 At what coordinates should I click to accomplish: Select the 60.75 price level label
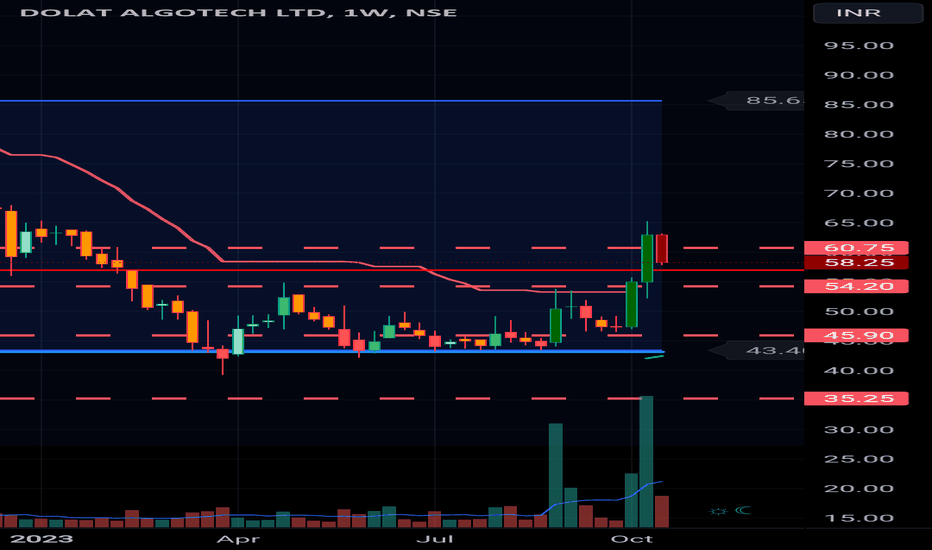[856, 248]
